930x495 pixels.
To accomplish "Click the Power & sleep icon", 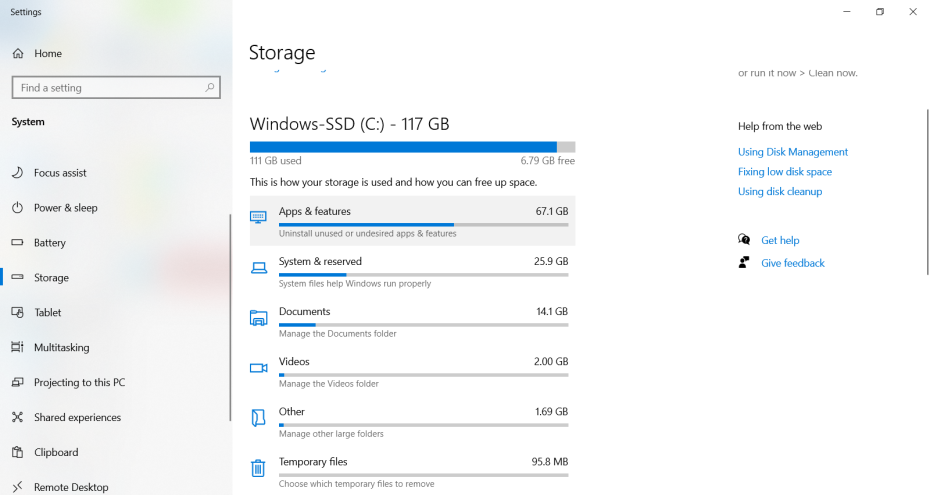I will tap(17, 208).
